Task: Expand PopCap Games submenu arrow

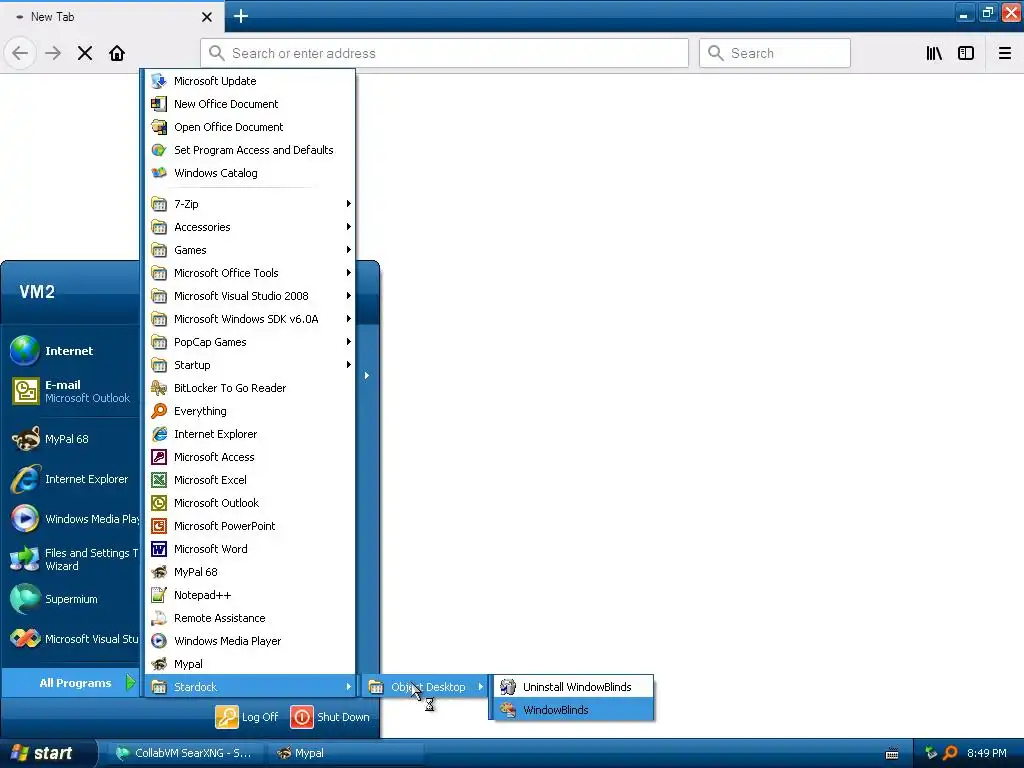Action: 349,342
